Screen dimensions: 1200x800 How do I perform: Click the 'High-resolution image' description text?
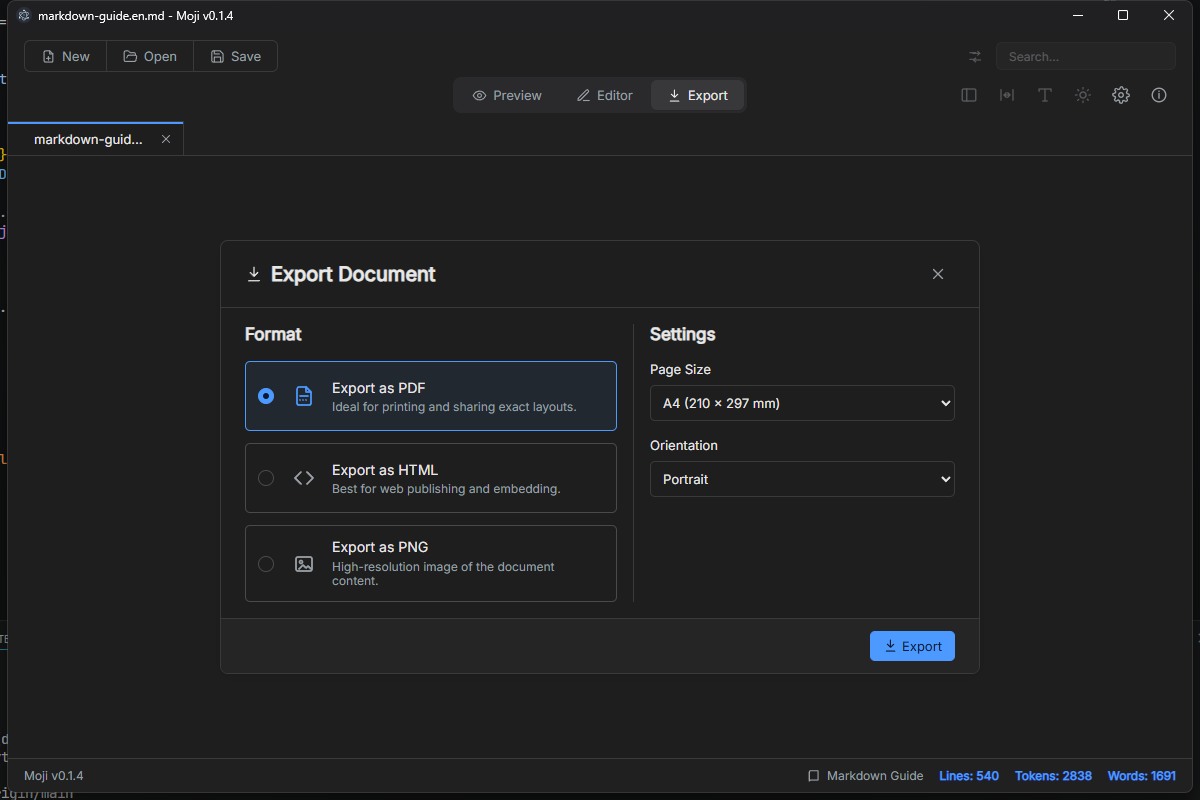[x=443, y=573]
